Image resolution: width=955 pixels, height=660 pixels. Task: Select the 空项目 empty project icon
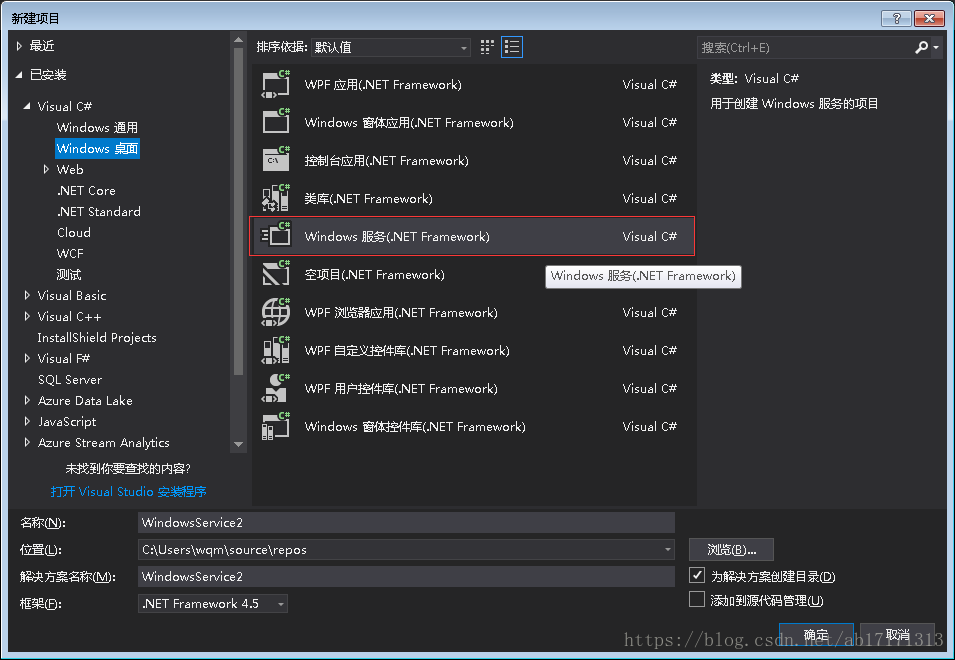coord(276,274)
